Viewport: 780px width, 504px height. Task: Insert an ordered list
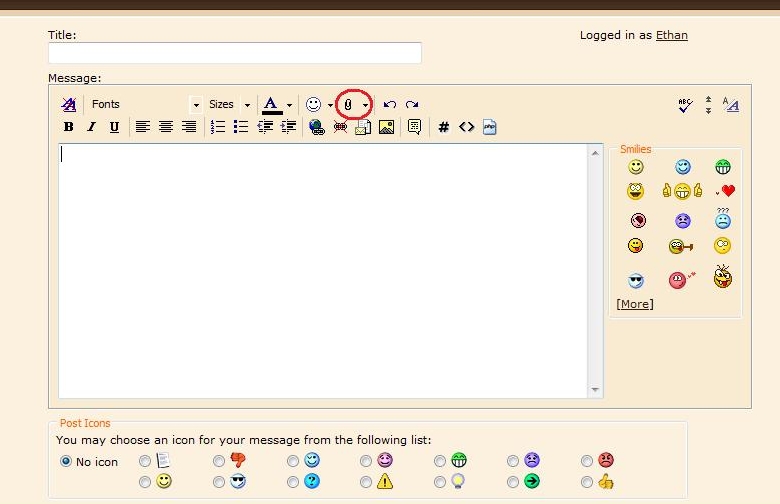click(218, 127)
